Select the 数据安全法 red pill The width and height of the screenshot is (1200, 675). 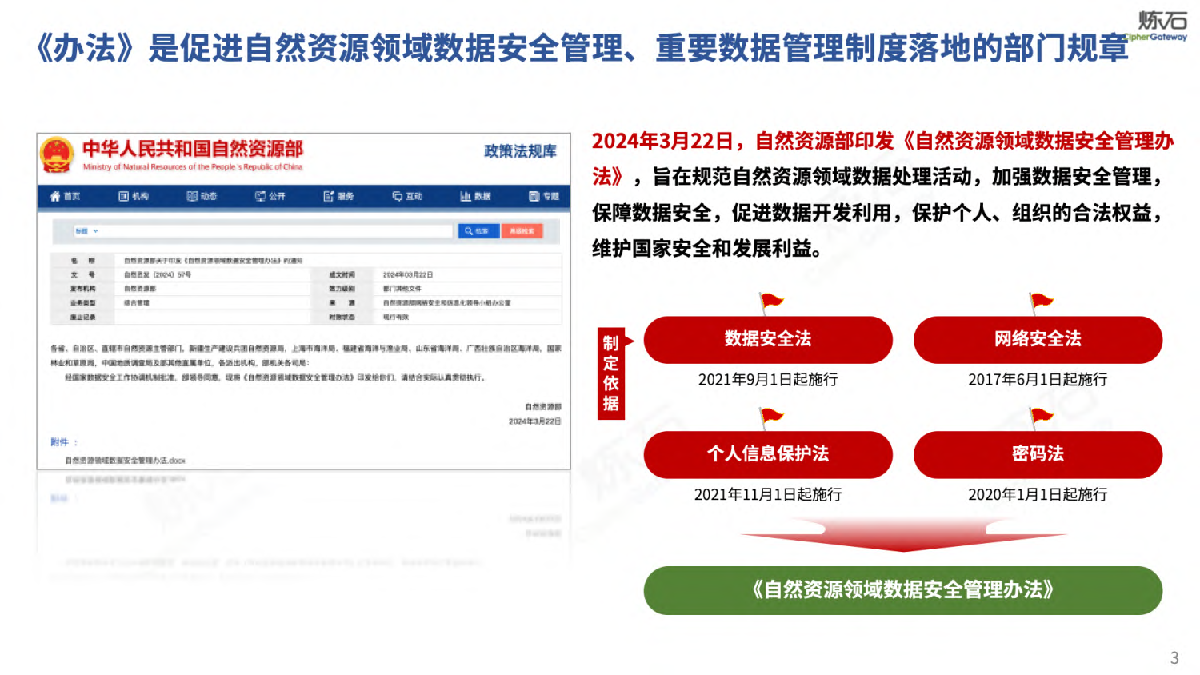coord(768,339)
